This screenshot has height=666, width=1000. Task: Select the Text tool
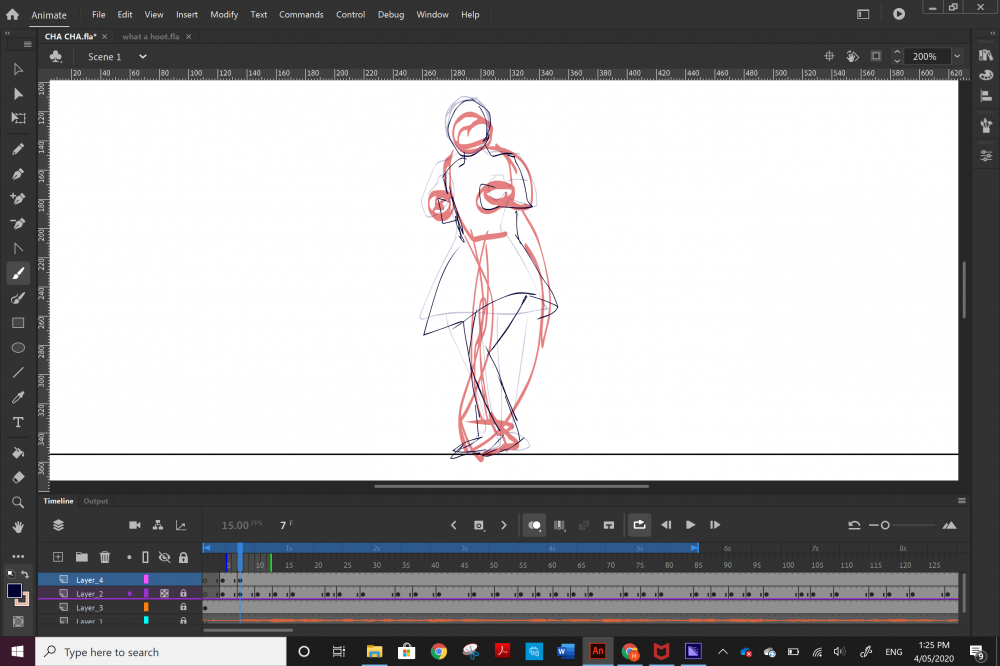point(18,422)
